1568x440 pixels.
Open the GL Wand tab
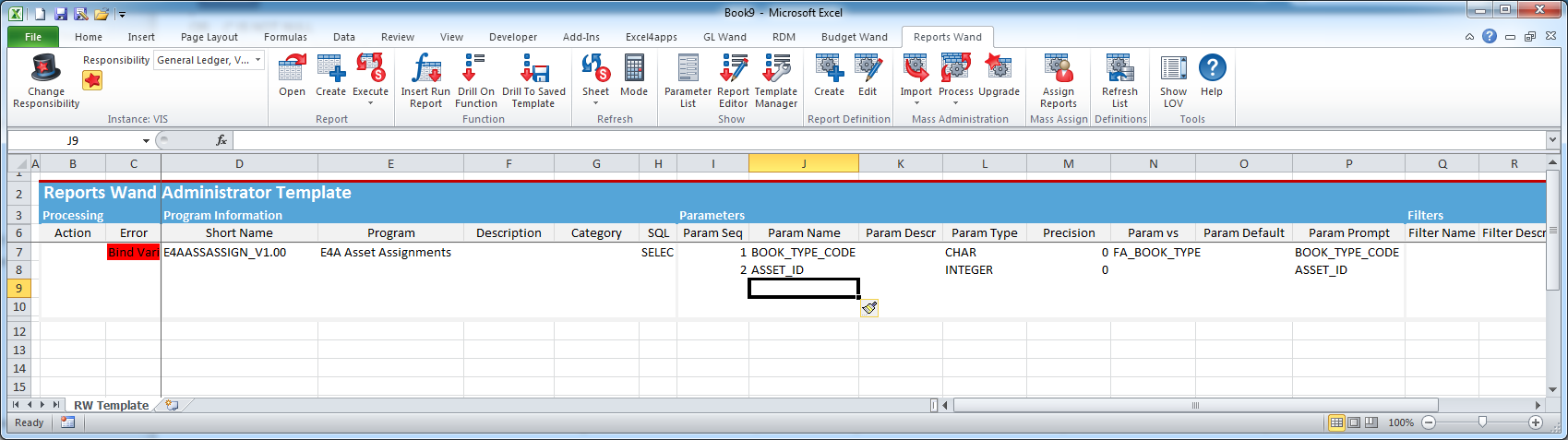pyautogui.click(x=724, y=37)
